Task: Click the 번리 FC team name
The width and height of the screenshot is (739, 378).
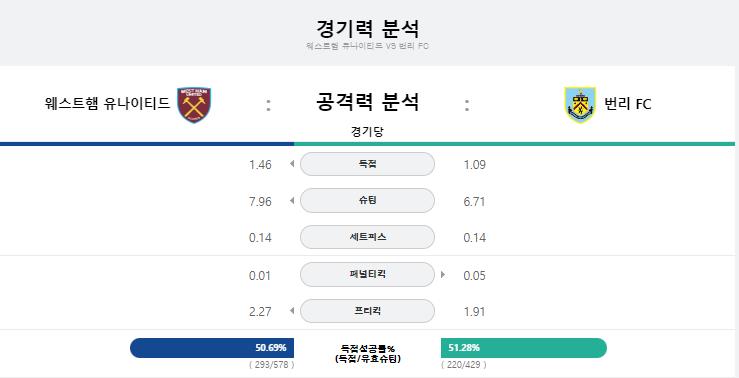Action: click(628, 104)
